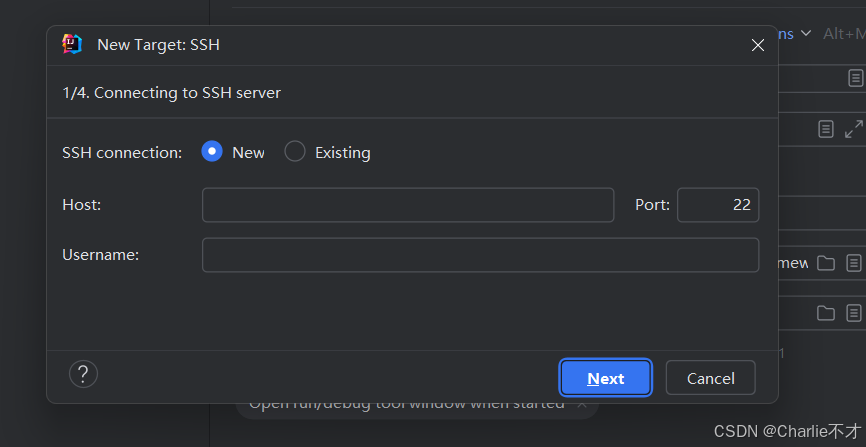The height and width of the screenshot is (447, 866).
Task: Focus the Username input field
Action: 480,255
